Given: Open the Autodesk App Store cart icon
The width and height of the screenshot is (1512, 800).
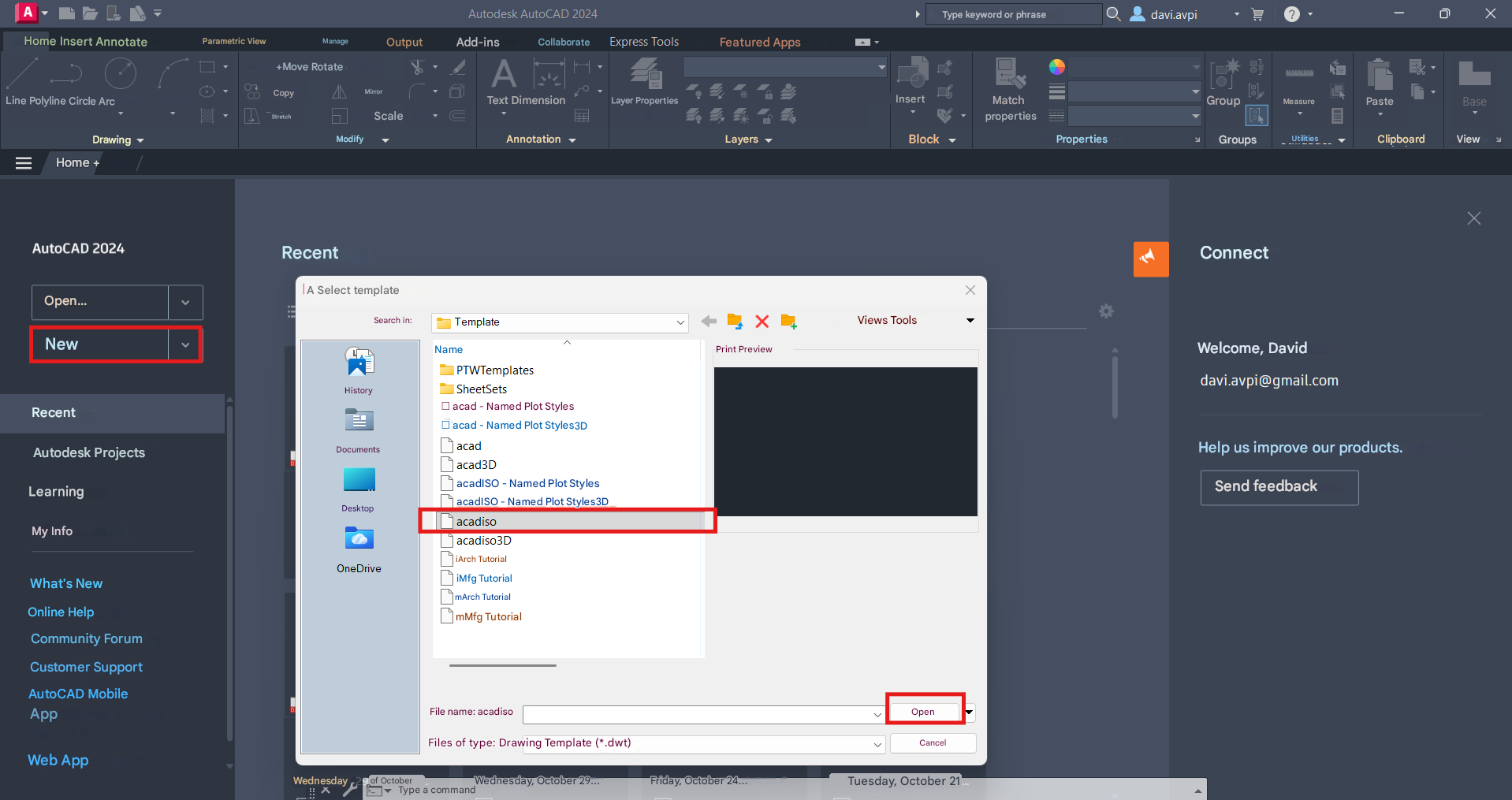Looking at the screenshot, I should [x=1257, y=14].
